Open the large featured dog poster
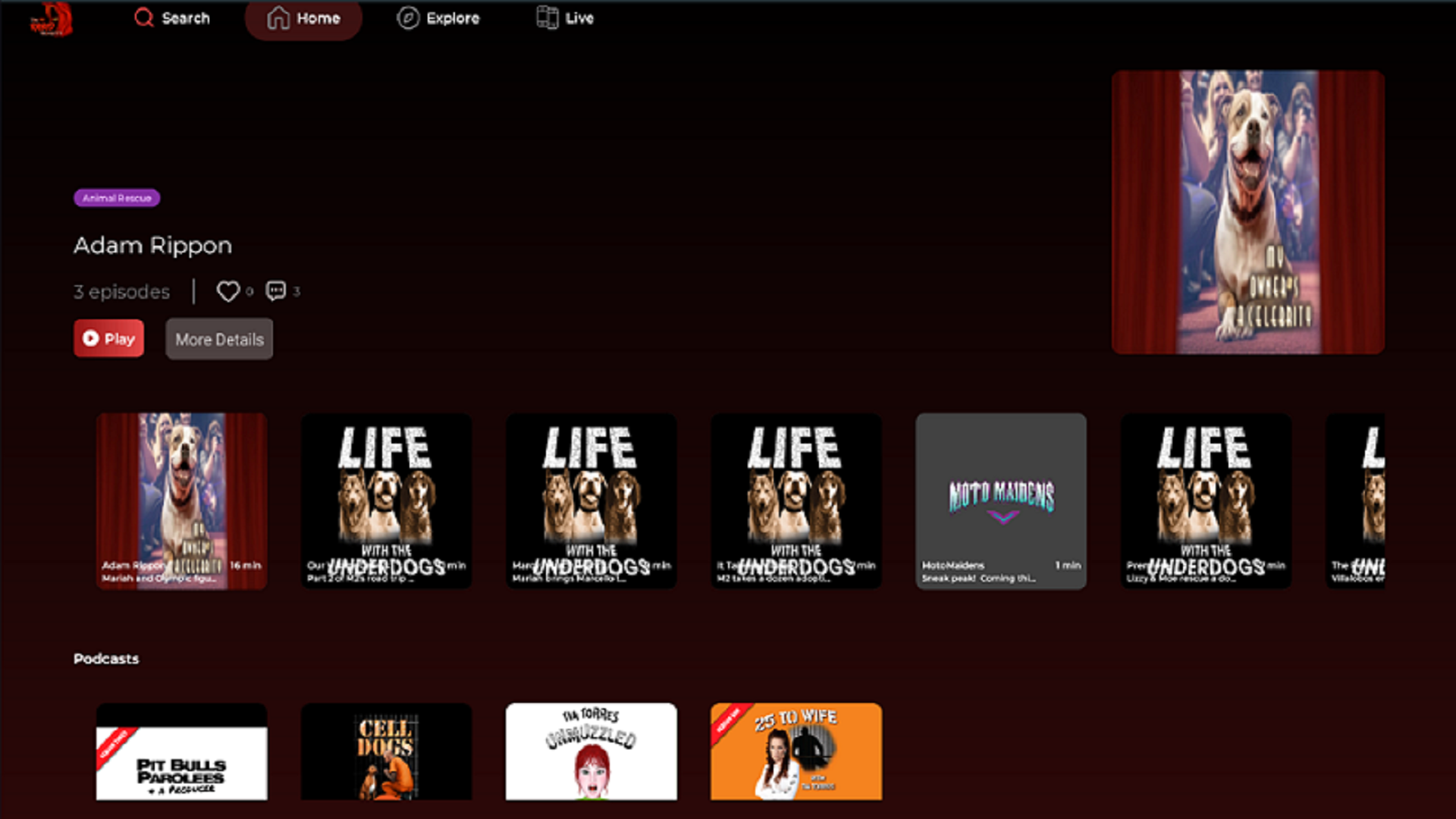The image size is (1456, 819). click(1247, 212)
